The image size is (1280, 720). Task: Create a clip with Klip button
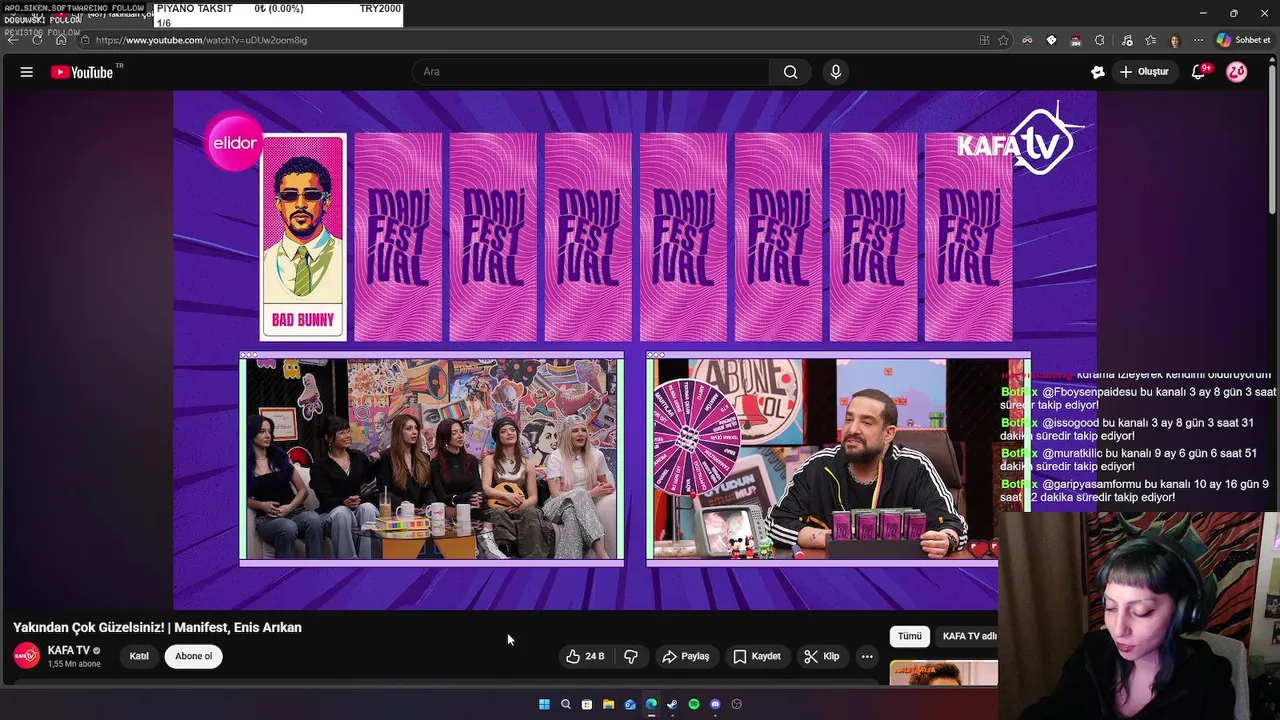822,657
